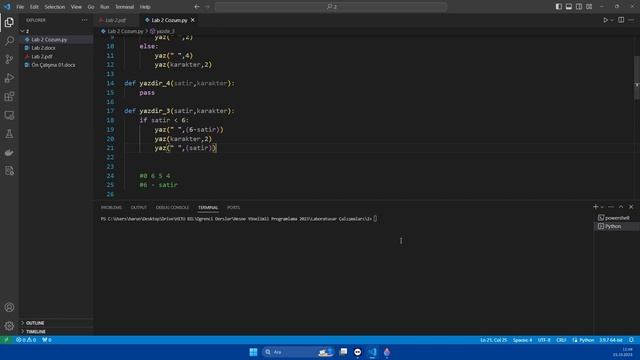Open the Explorer view in activity bar
Viewport: 640px width, 360px height.
click(x=9, y=22)
